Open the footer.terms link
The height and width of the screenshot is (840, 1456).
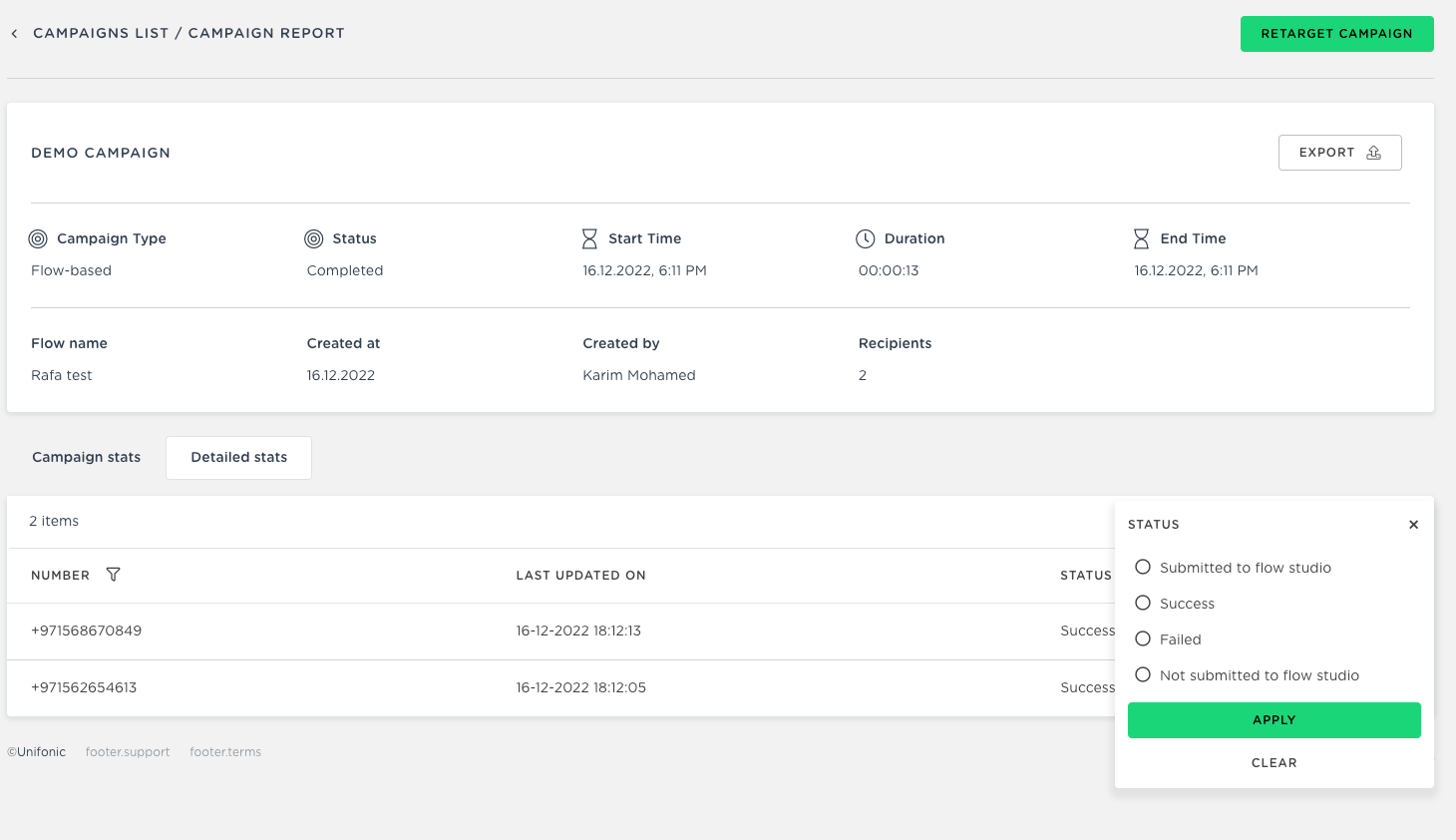click(x=225, y=752)
